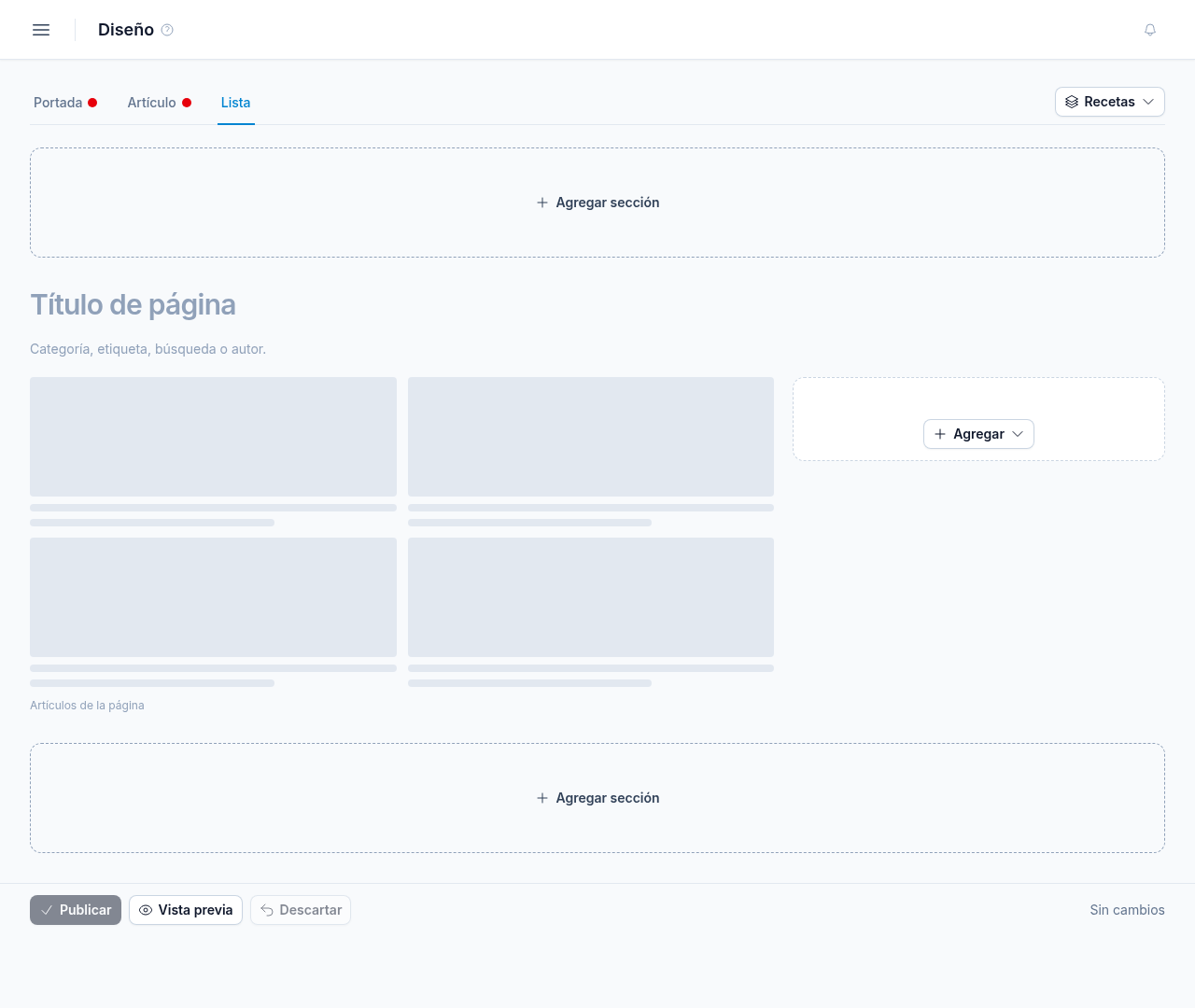Click the Descartar button
The width and height of the screenshot is (1195, 1008).
tap(301, 910)
